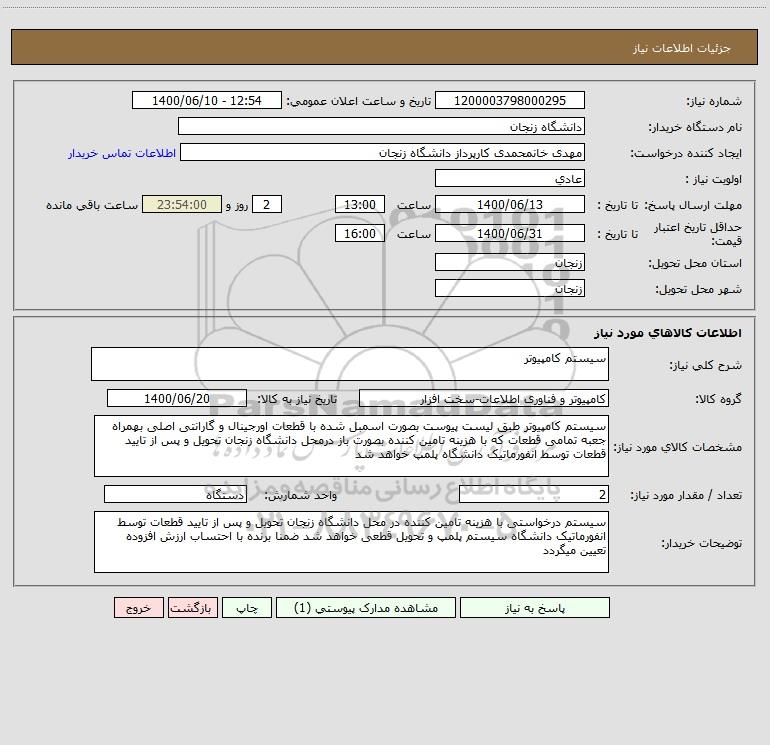Click the unit field دستگاه

click(x=175, y=495)
